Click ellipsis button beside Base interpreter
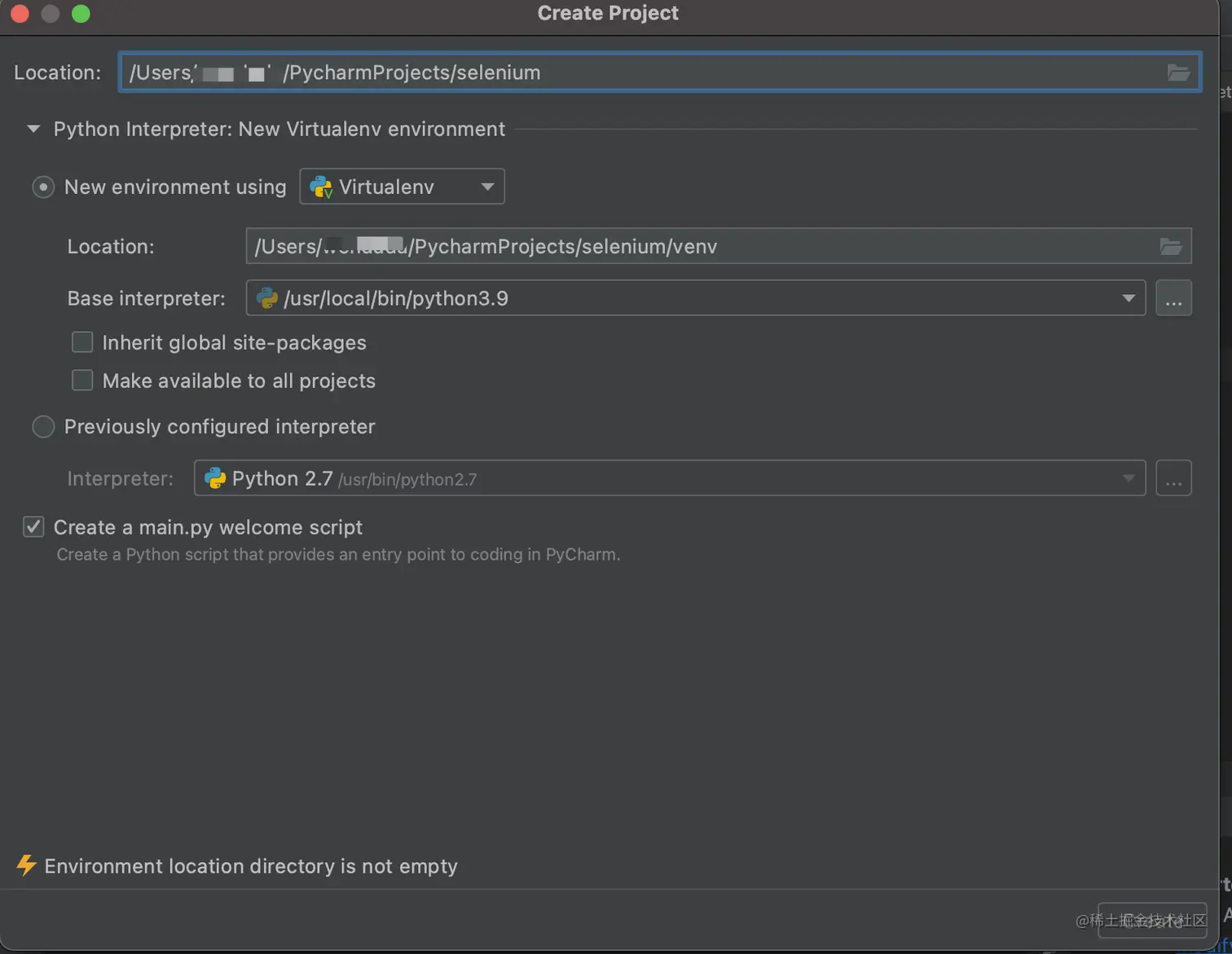The image size is (1232, 954). pyautogui.click(x=1173, y=298)
